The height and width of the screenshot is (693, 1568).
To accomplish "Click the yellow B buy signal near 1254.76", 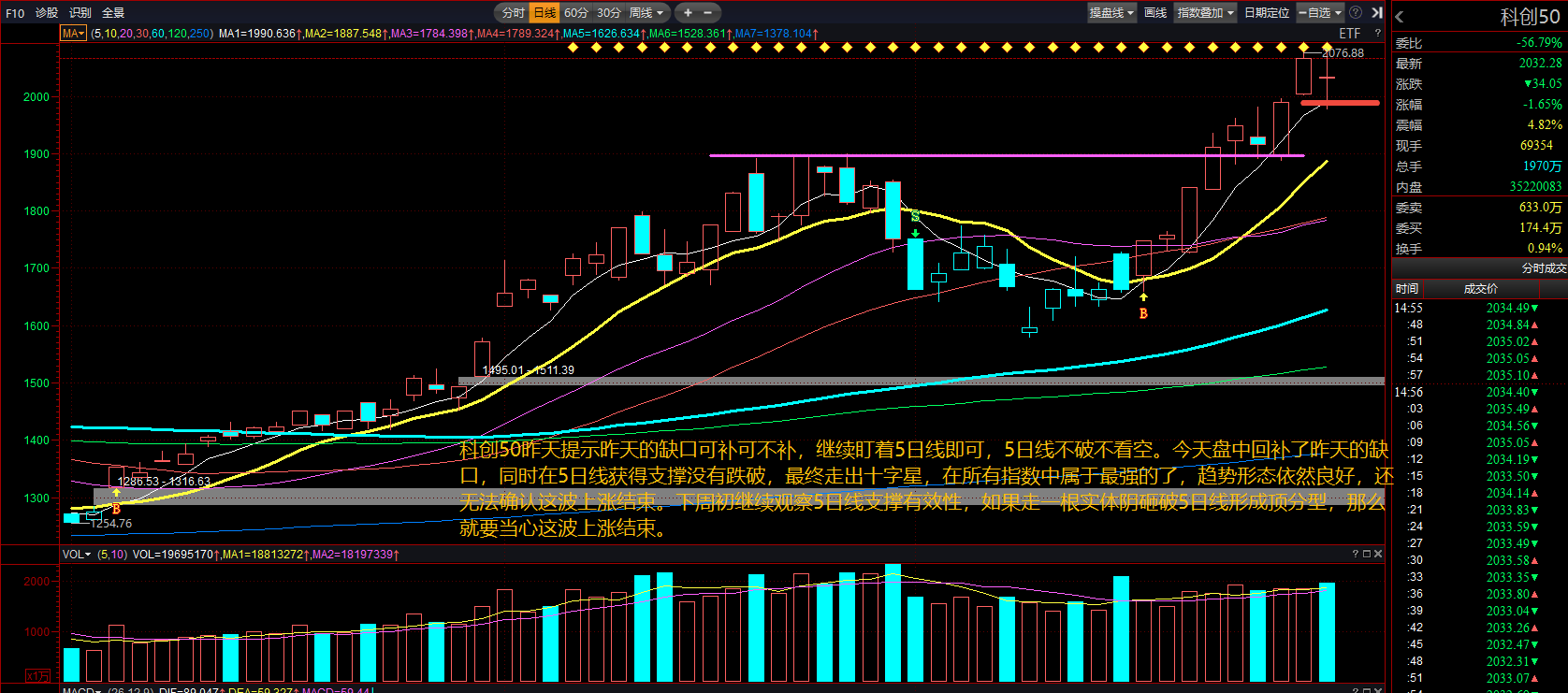I will [116, 509].
